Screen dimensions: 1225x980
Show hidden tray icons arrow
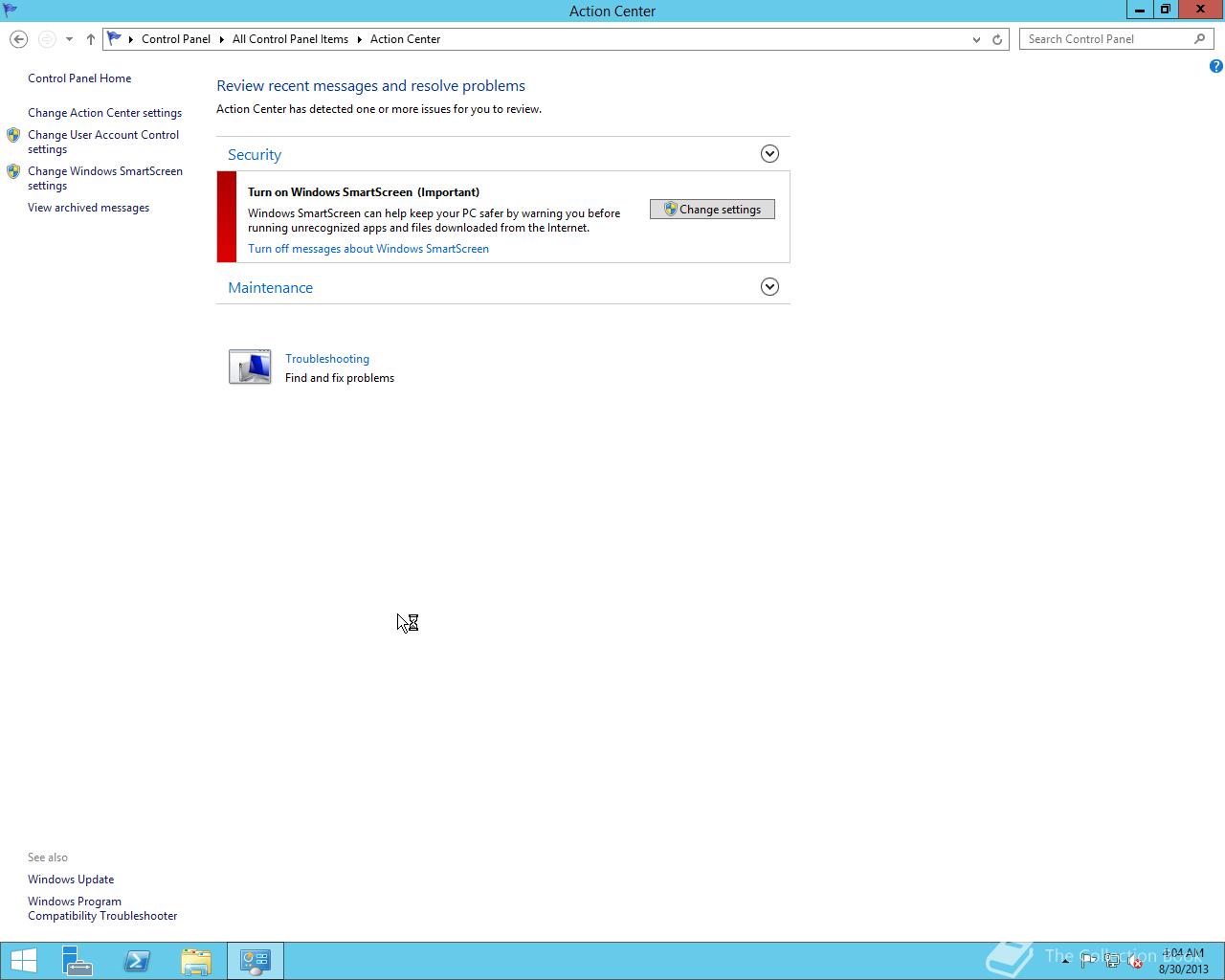tap(1065, 961)
